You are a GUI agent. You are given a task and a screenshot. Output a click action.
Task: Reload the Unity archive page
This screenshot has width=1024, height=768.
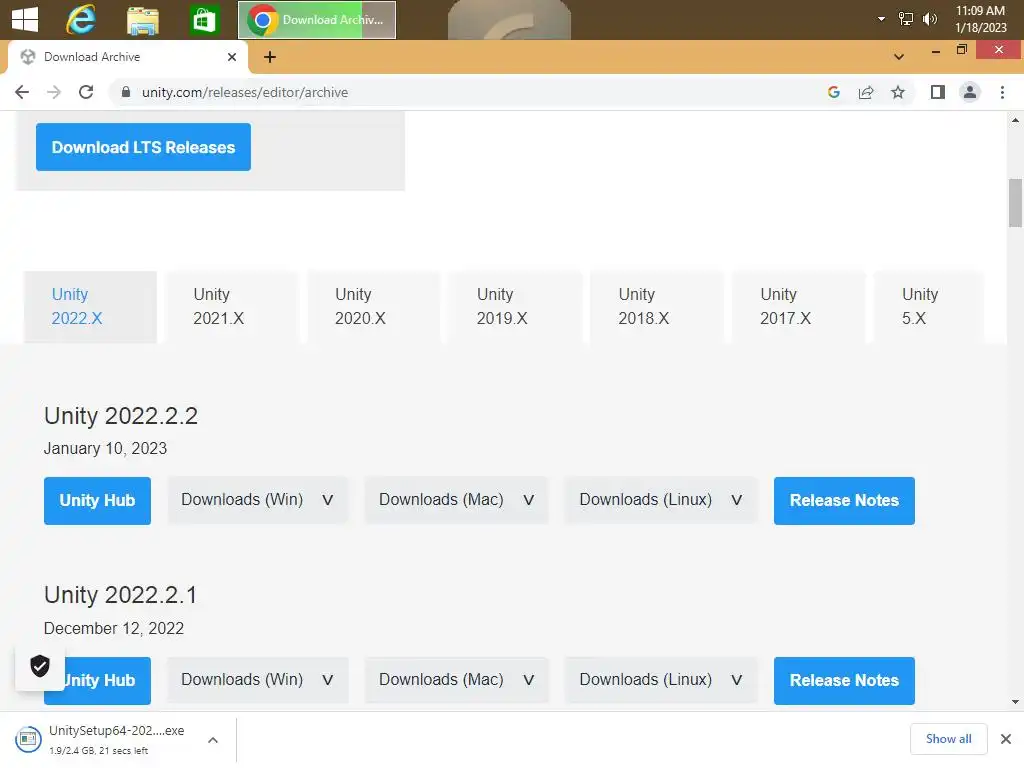click(x=86, y=92)
